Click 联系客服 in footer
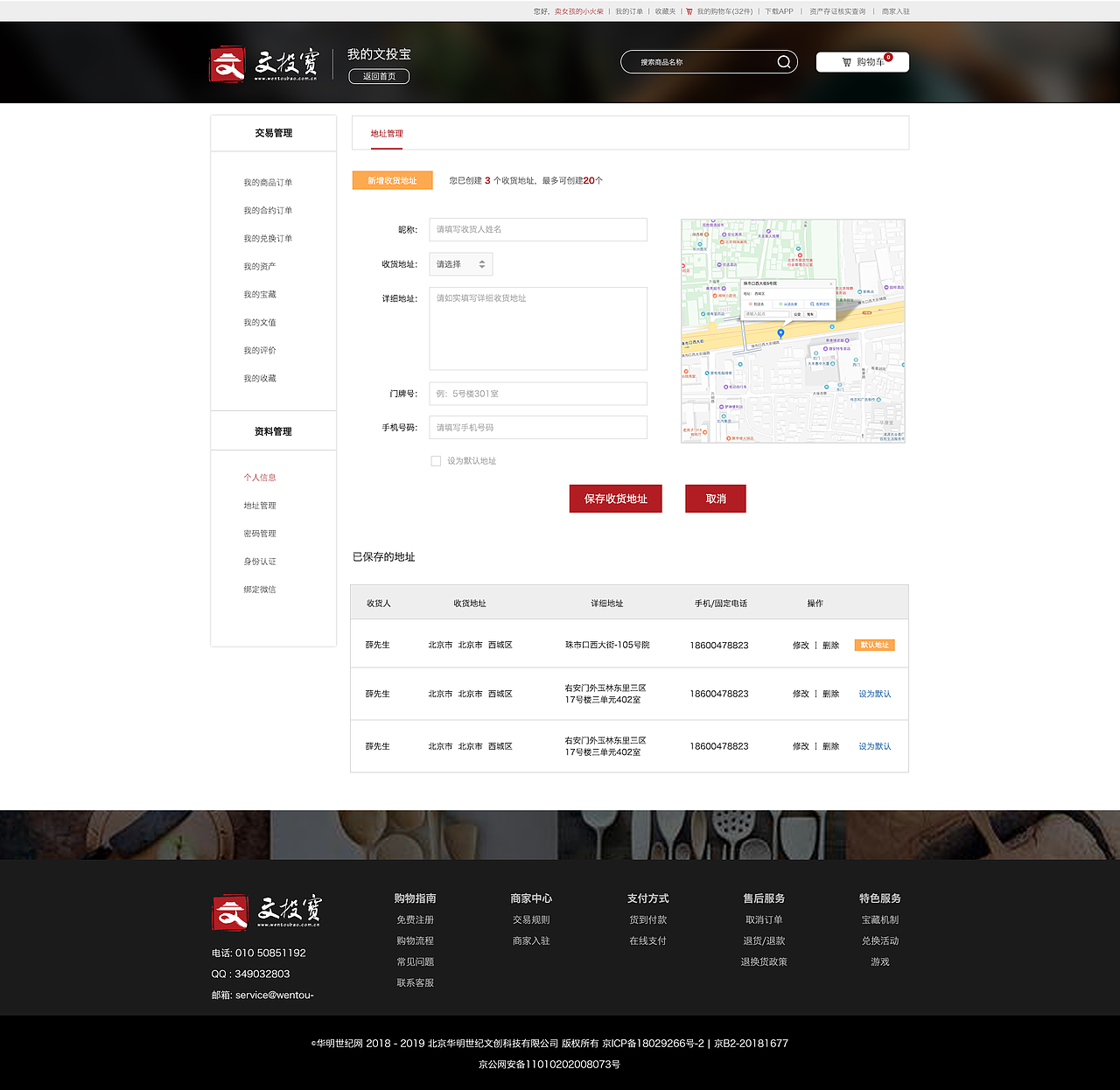Image resolution: width=1120 pixels, height=1090 pixels. click(x=415, y=983)
